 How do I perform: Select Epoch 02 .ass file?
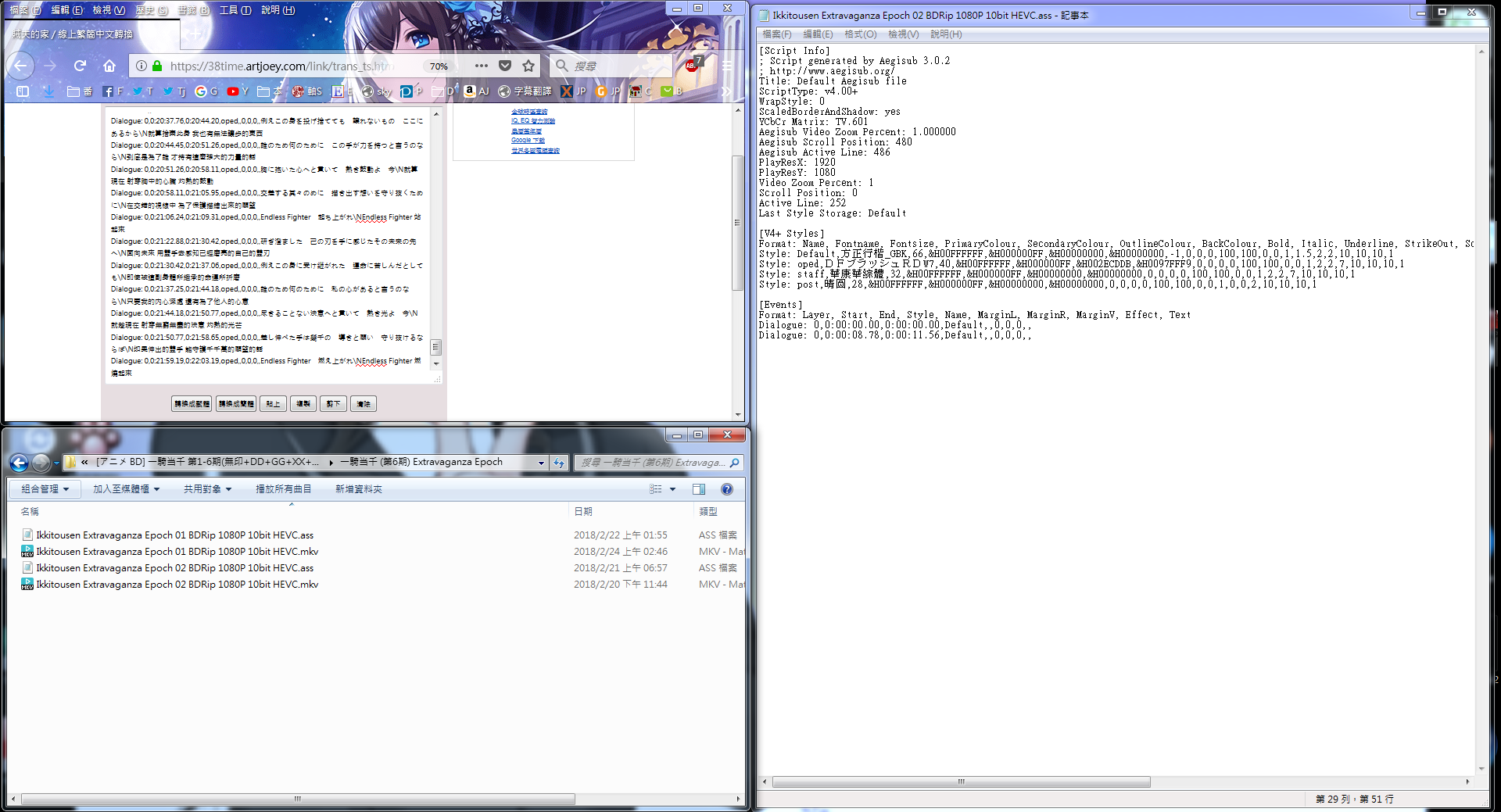174,568
